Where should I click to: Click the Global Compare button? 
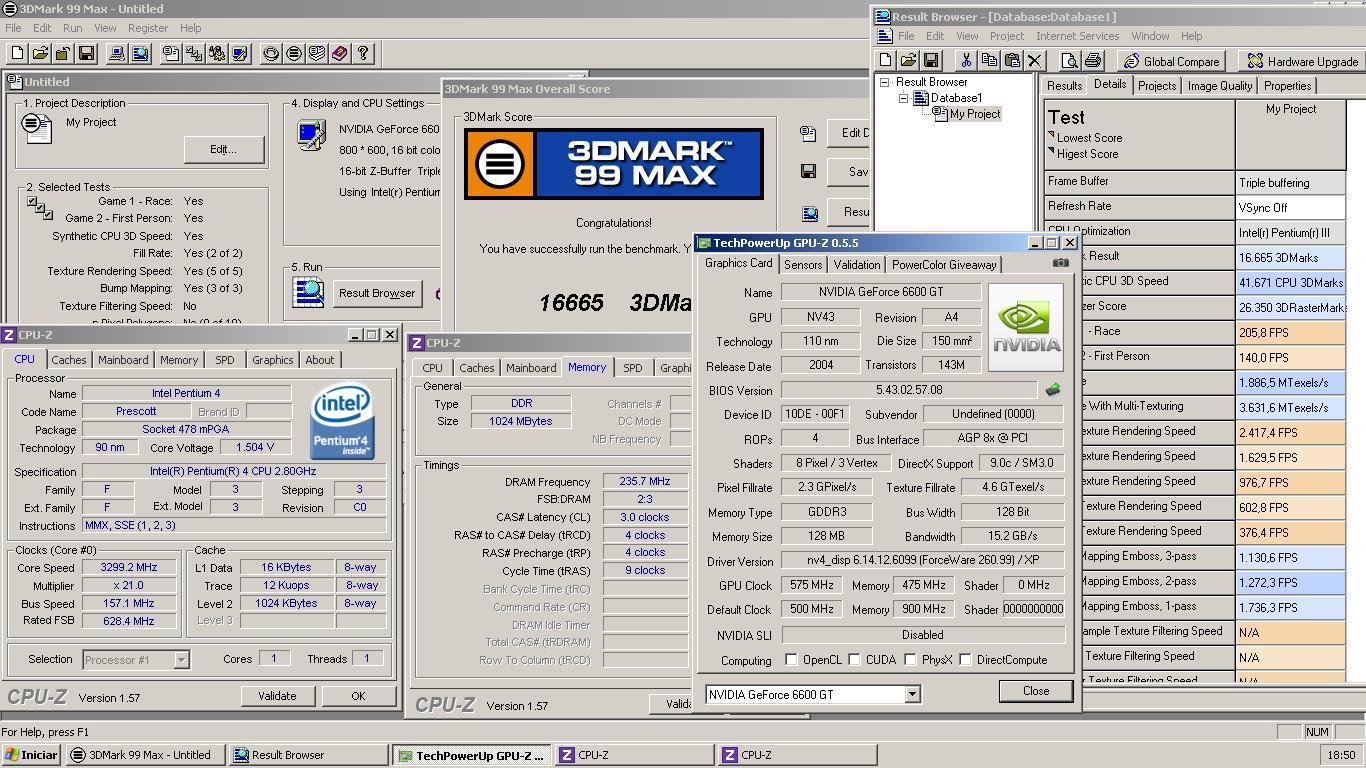pos(1172,61)
